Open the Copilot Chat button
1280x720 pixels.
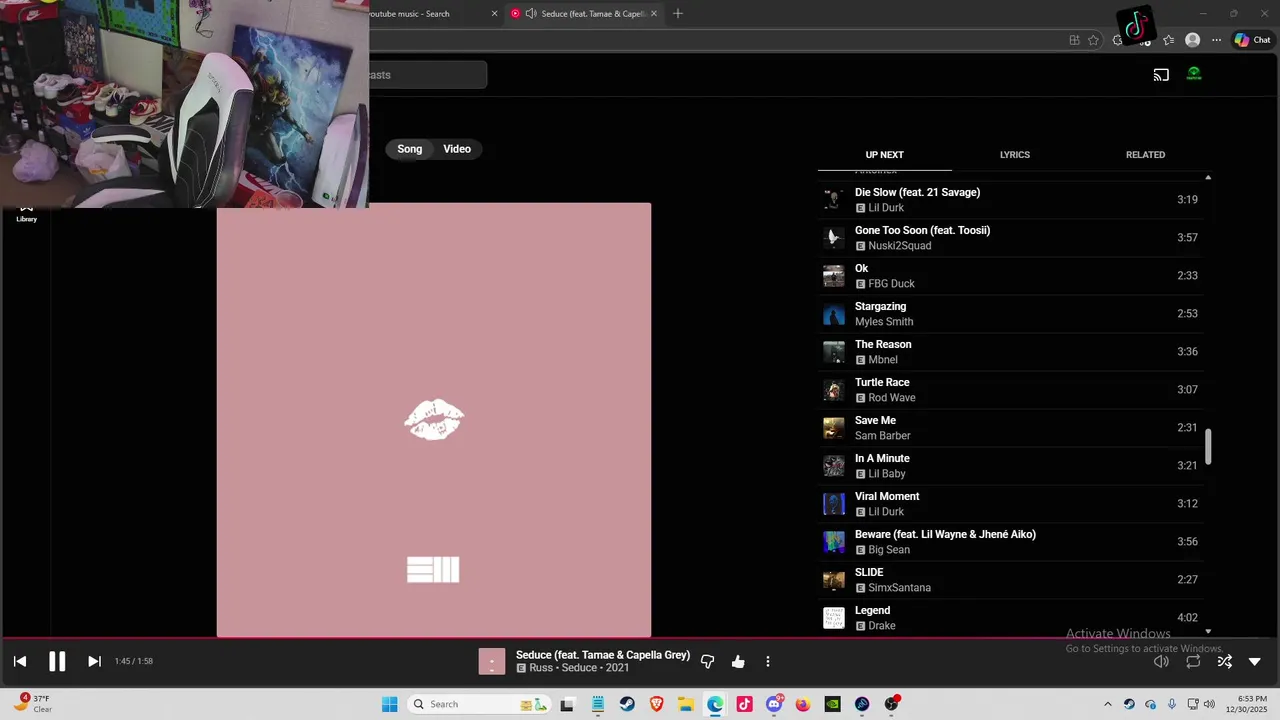pyautogui.click(x=1252, y=40)
